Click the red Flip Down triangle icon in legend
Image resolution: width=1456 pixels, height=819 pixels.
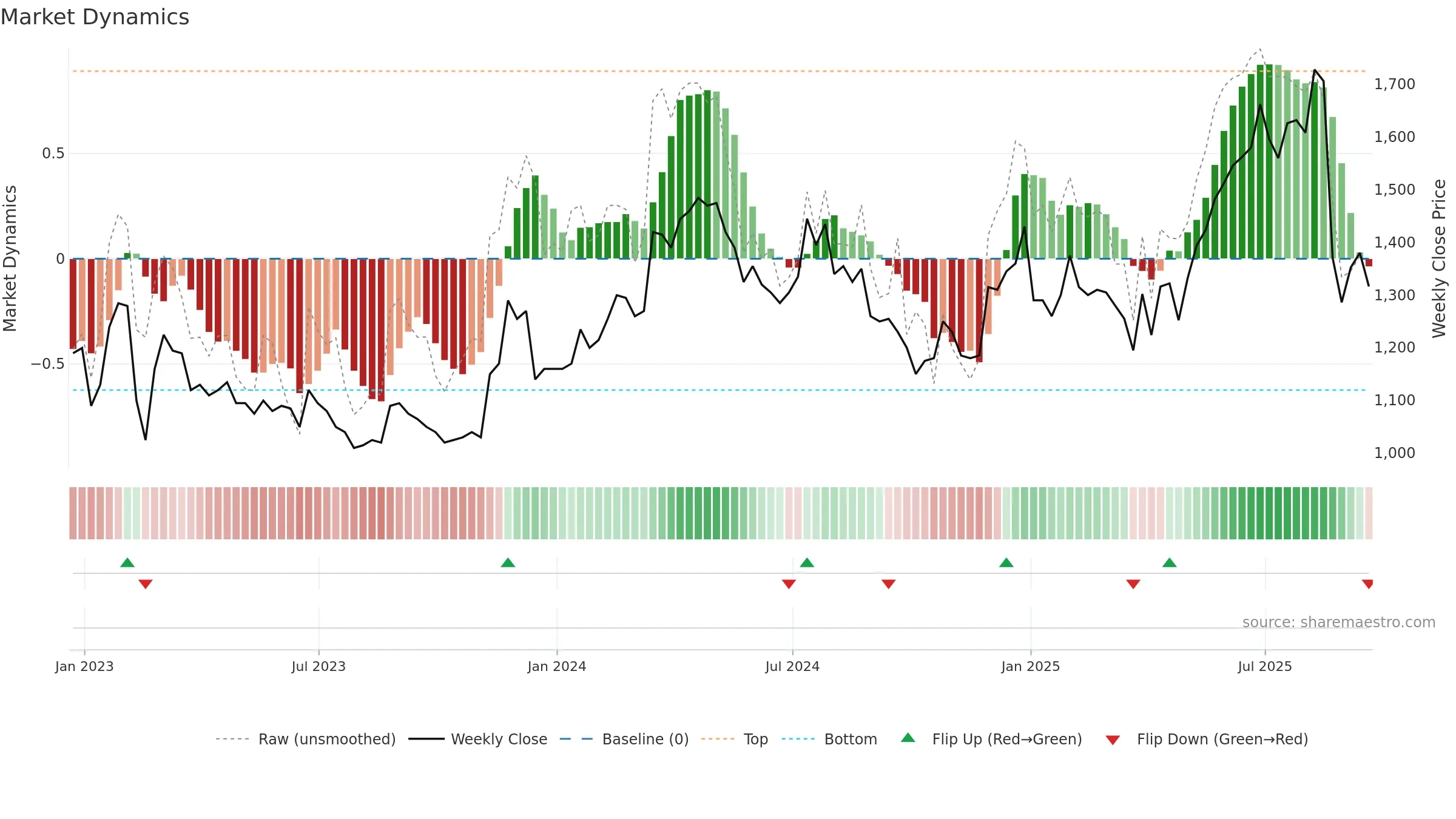click(1113, 740)
